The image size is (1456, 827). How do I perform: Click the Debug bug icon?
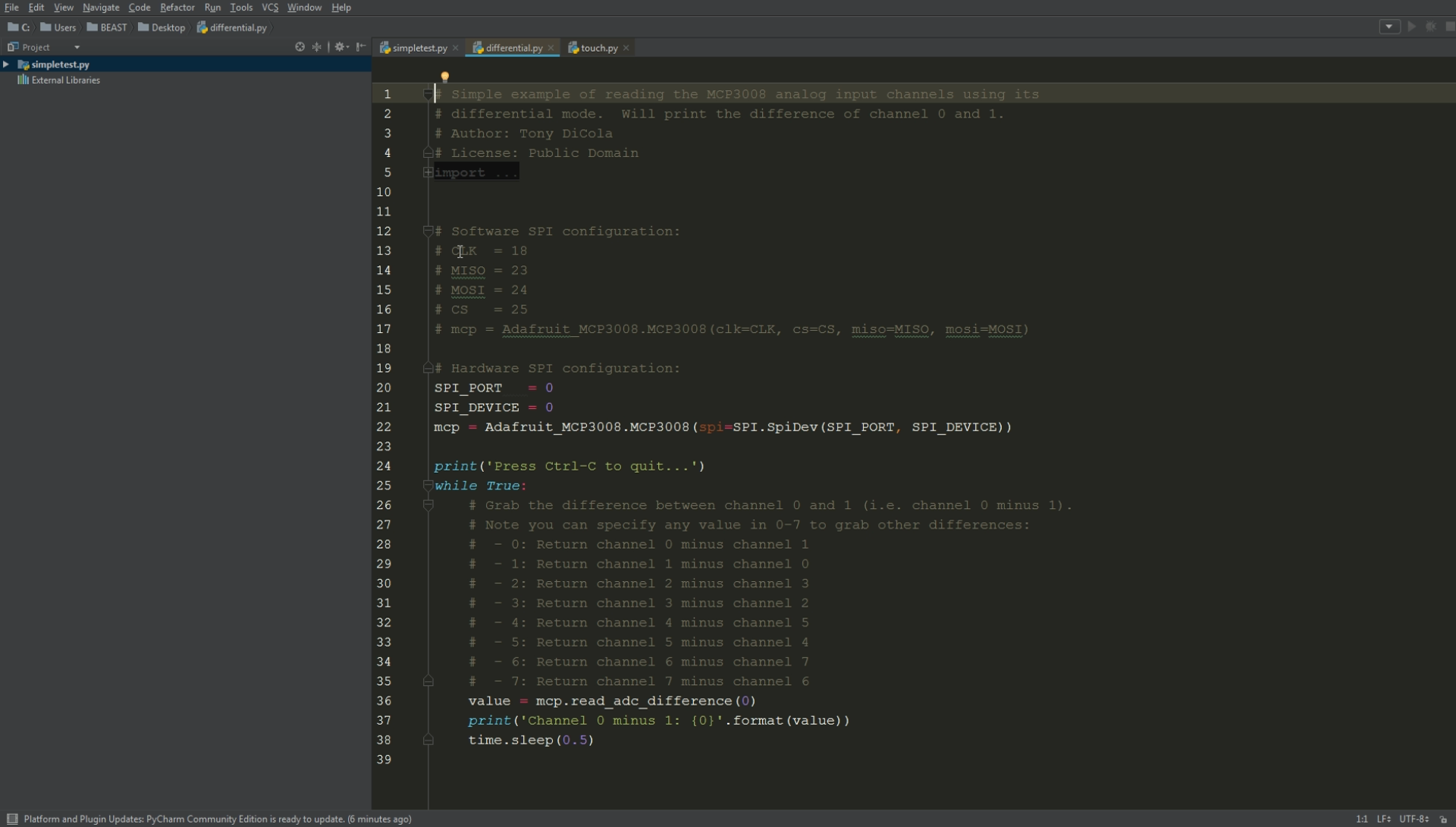click(x=1431, y=27)
